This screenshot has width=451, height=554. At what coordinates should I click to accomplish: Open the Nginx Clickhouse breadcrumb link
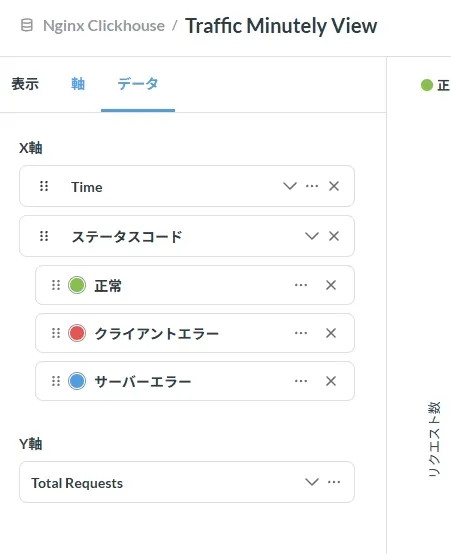(x=104, y=26)
